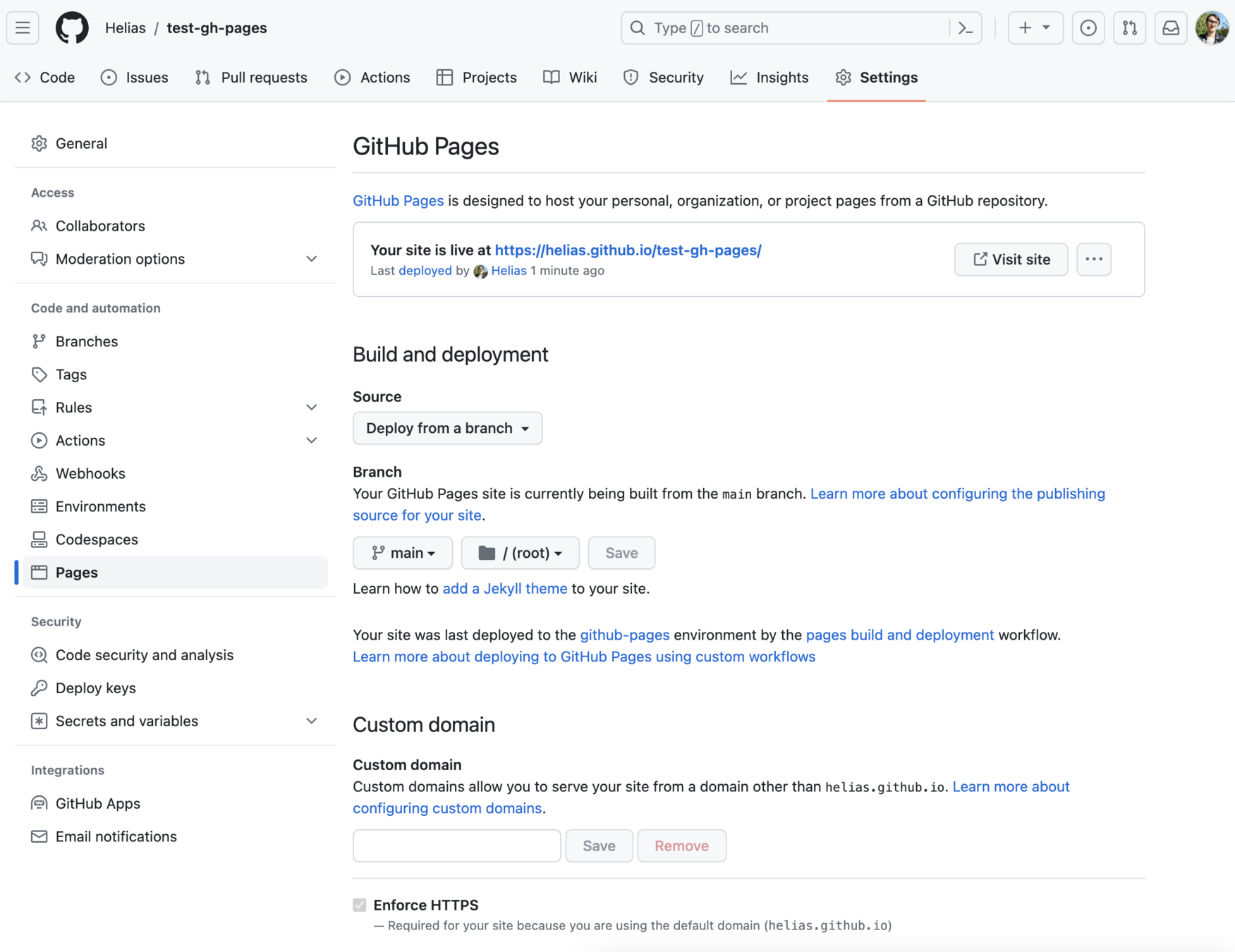Open the Helias deployer profile link
The height and width of the screenshot is (952, 1235).
coord(509,271)
